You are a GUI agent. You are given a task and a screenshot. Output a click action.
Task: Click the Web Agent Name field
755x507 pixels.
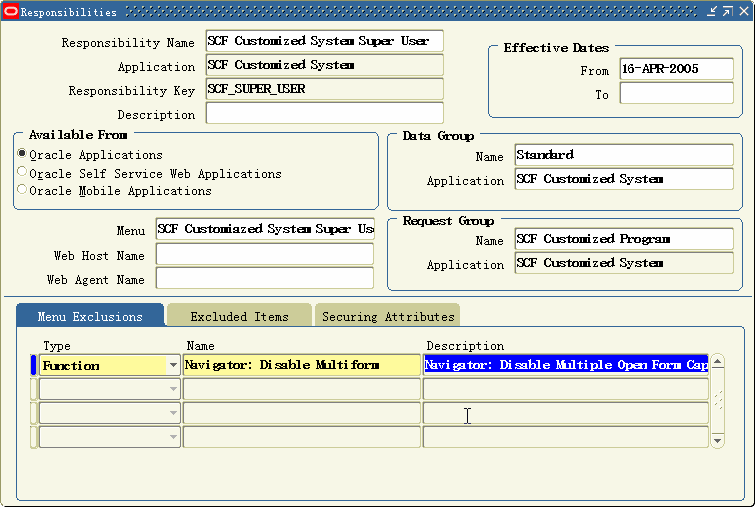click(x=265, y=278)
